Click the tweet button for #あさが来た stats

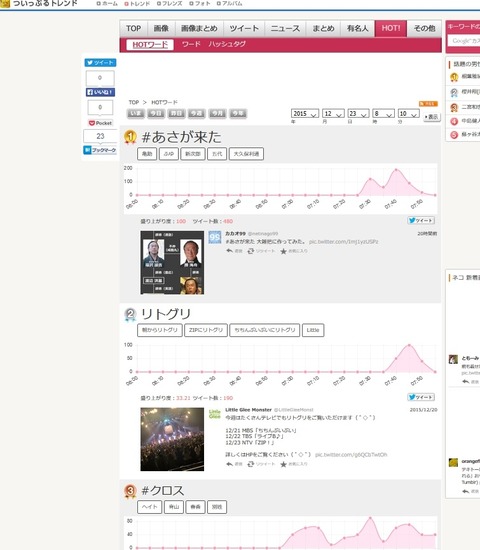(x=421, y=220)
